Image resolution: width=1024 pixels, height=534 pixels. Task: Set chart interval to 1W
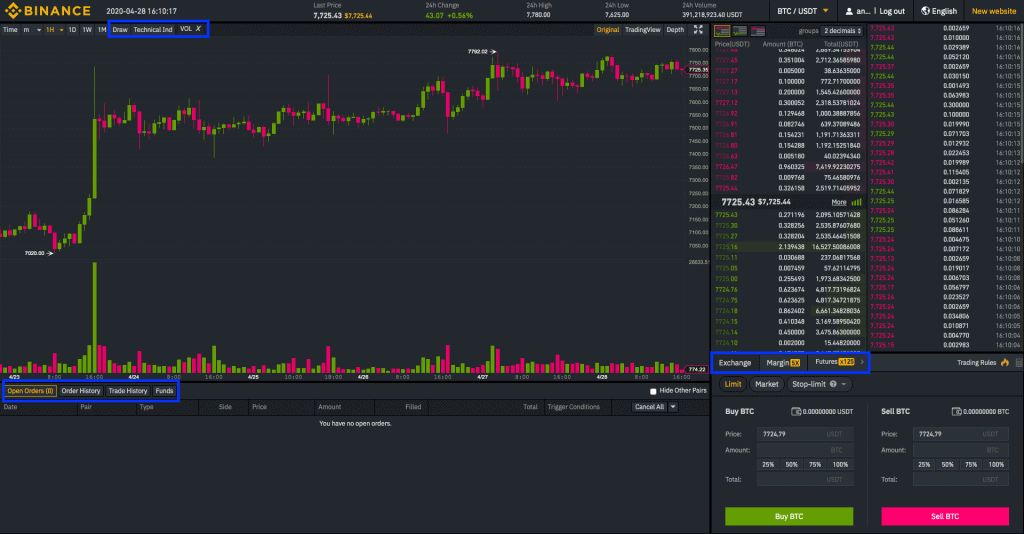point(87,29)
